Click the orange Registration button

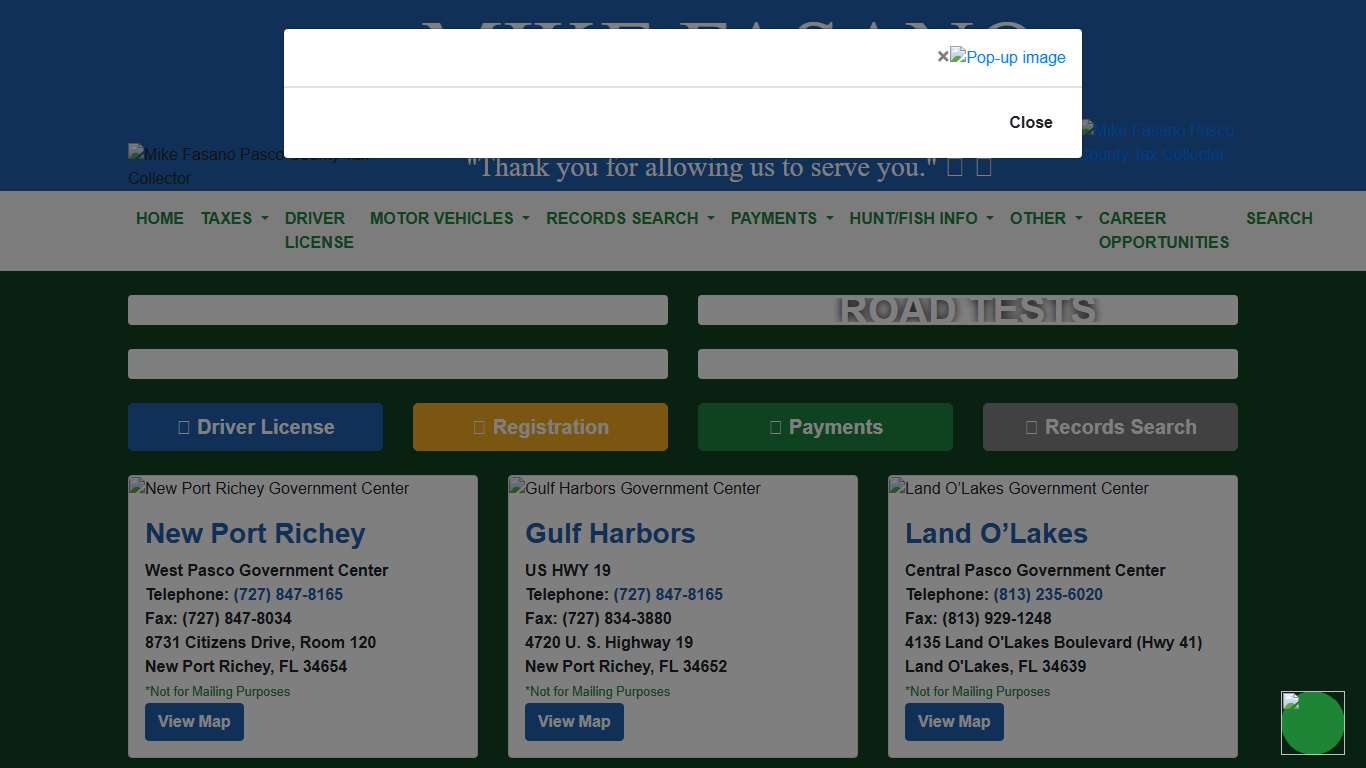(x=540, y=427)
